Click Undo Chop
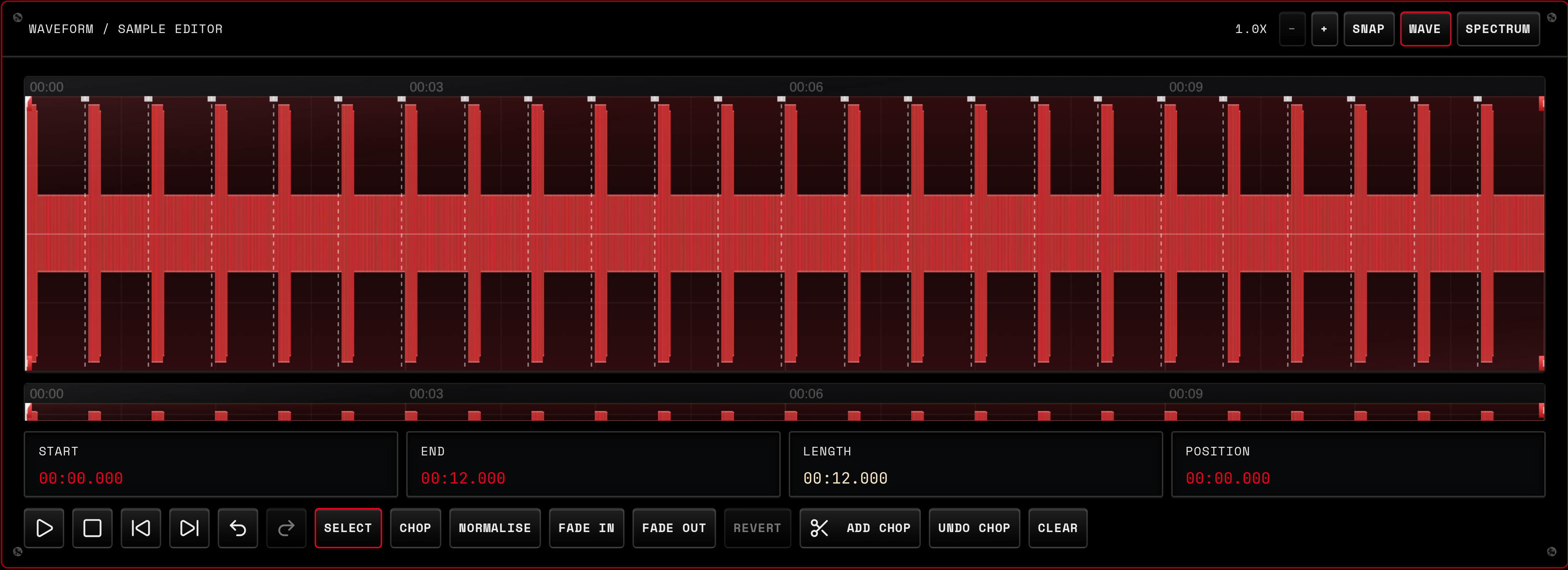Viewport: 1568px width, 570px height. point(974,528)
